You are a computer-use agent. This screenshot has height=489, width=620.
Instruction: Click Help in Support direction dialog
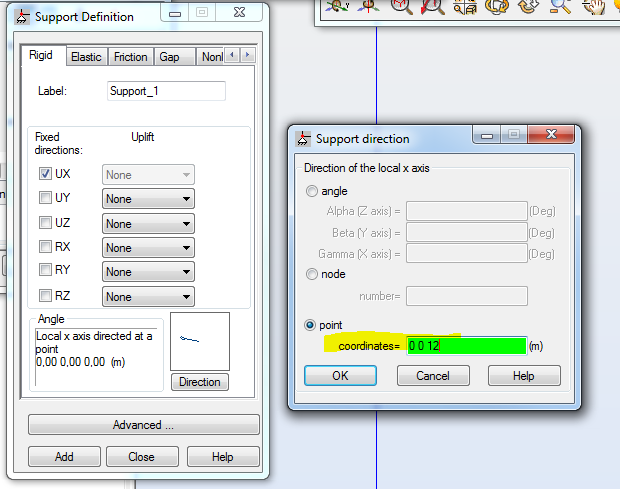tap(524, 375)
